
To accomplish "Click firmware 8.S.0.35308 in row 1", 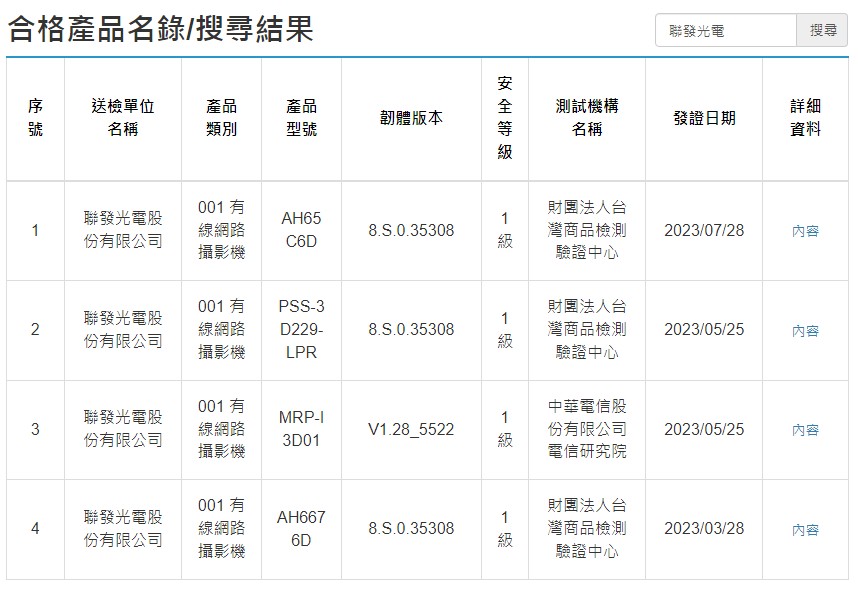I will (411, 230).
